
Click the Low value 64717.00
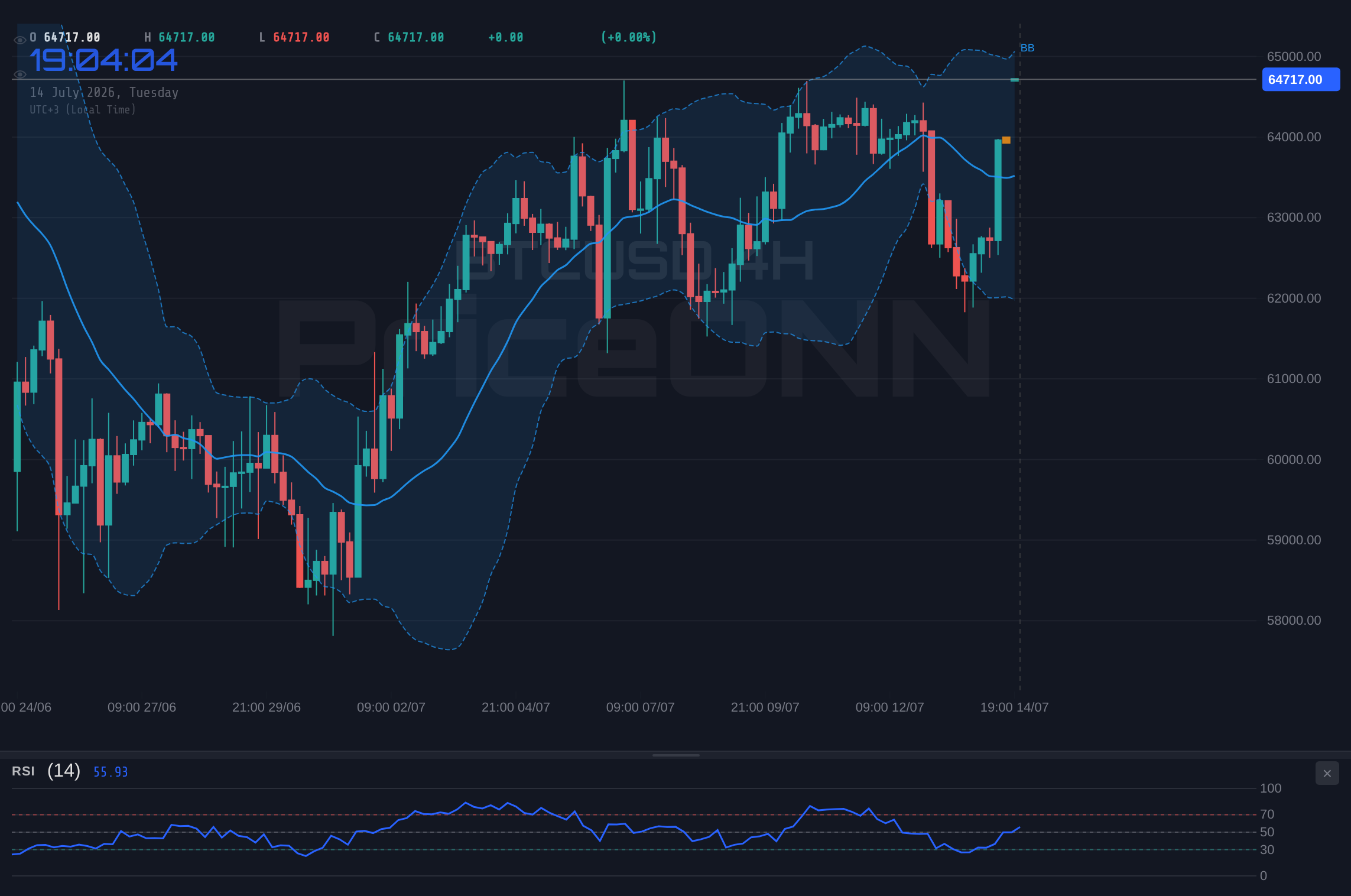click(301, 37)
